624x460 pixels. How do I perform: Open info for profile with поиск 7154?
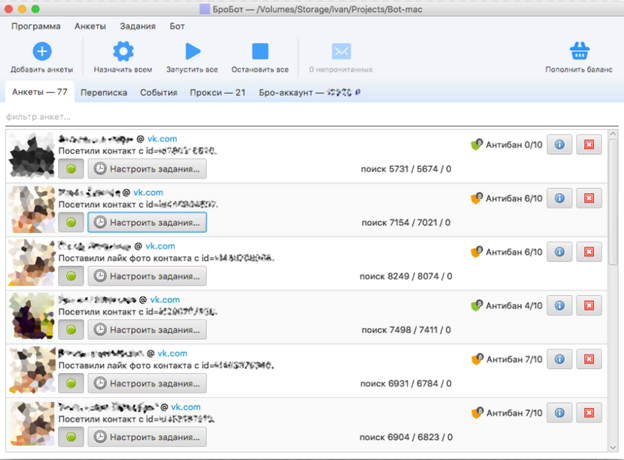tap(560, 198)
